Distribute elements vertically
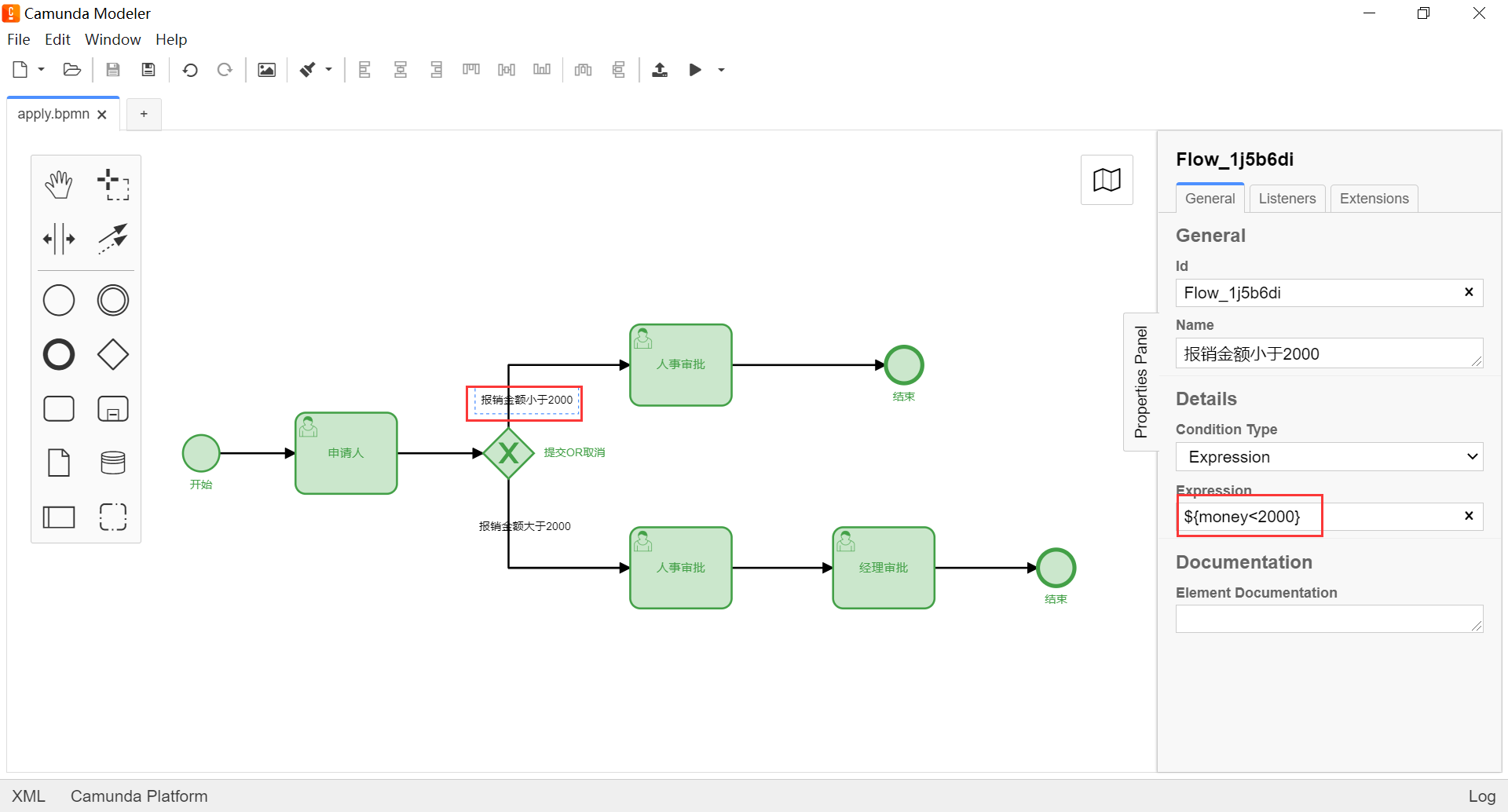The height and width of the screenshot is (812, 1508). [619, 70]
